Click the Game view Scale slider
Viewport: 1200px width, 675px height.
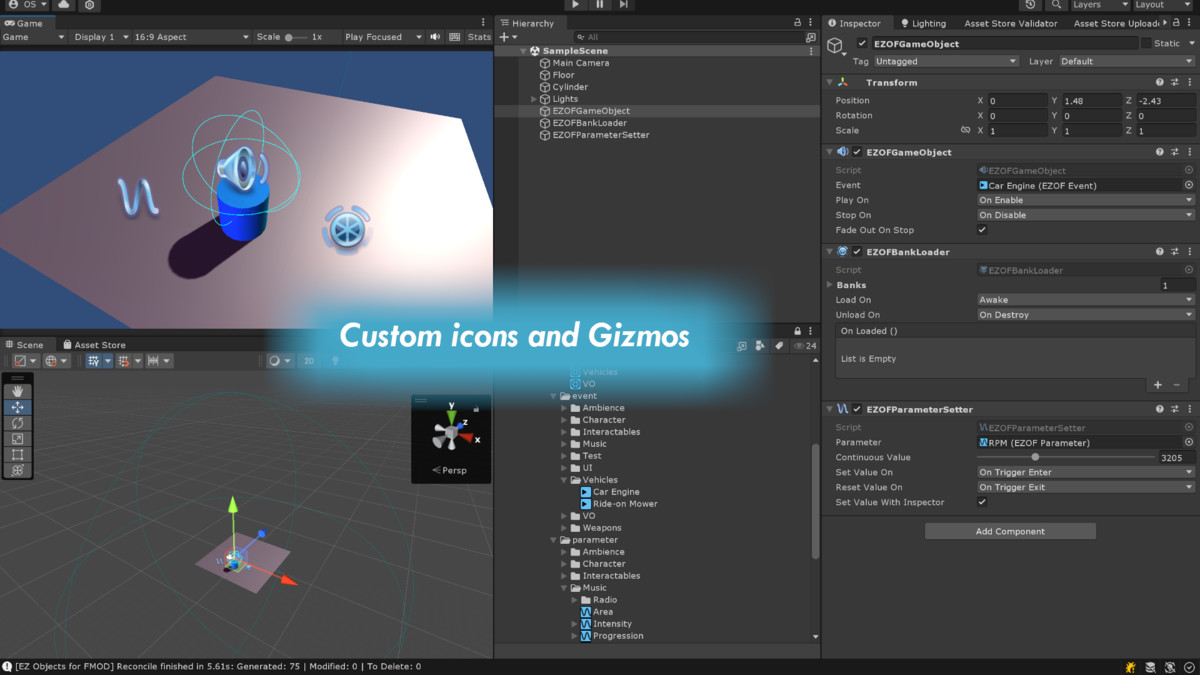[x=296, y=37]
